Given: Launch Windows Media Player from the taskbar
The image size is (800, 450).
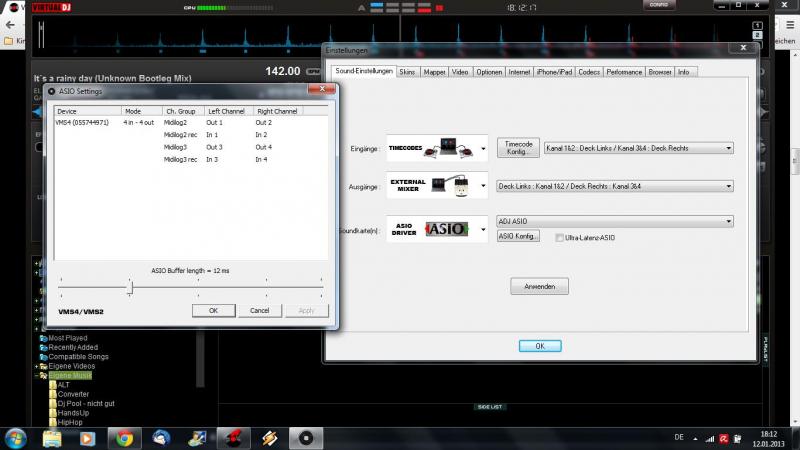Looking at the screenshot, I should point(87,438).
